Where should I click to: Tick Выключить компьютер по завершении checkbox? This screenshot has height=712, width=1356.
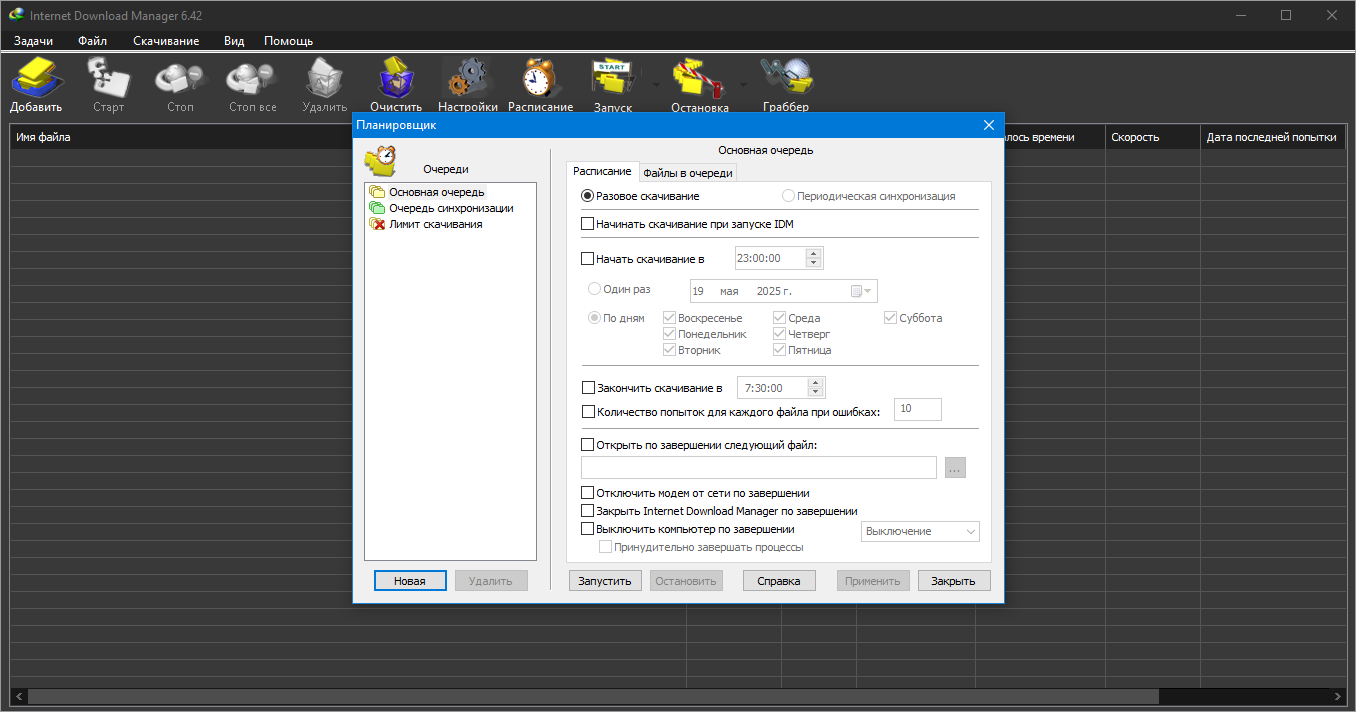tap(588, 529)
